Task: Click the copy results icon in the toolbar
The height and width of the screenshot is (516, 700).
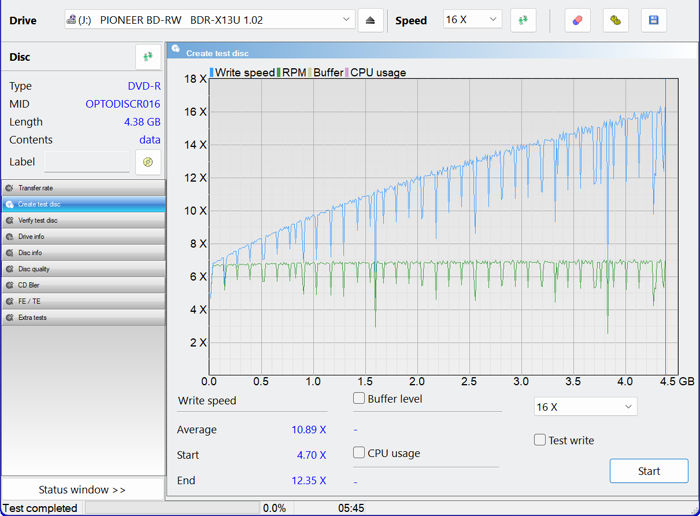Action: 616,20
